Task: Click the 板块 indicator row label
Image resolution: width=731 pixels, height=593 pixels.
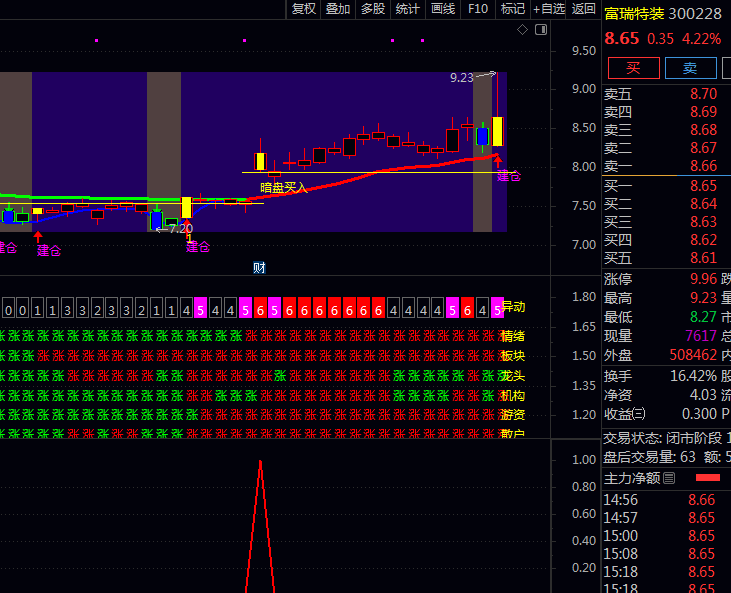Action: coord(513,356)
